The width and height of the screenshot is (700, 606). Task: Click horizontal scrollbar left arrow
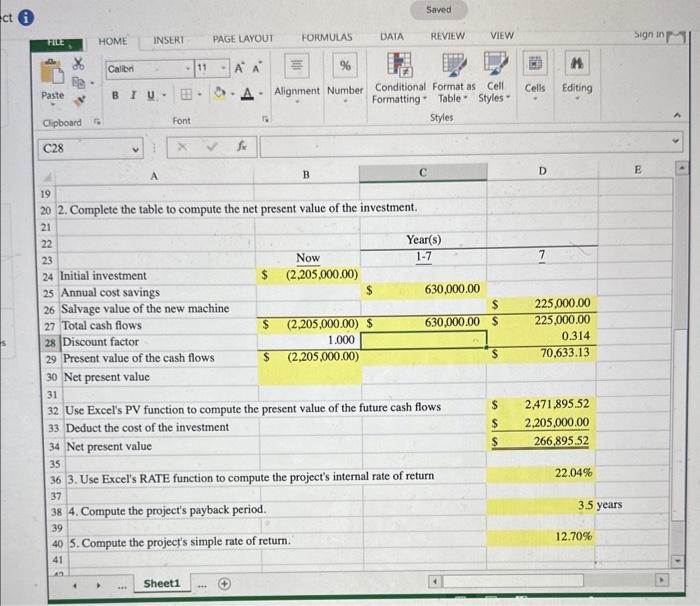pyautogui.click(x=436, y=581)
